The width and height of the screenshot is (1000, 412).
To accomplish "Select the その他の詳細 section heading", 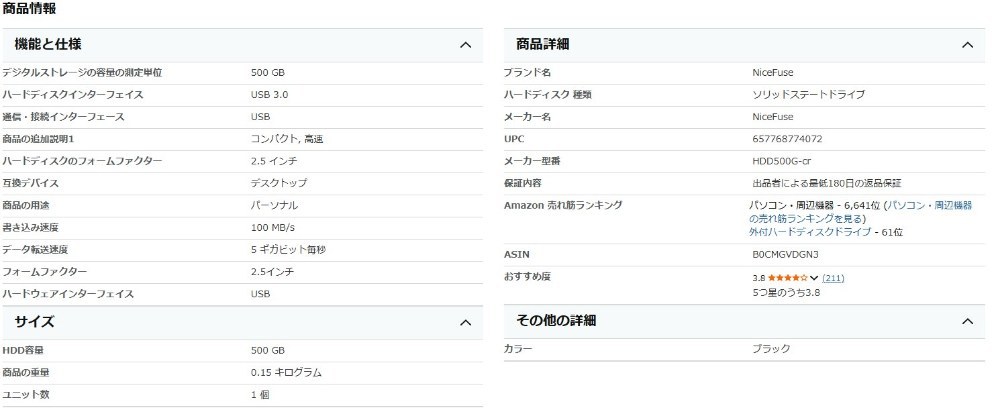I will tap(556, 321).
